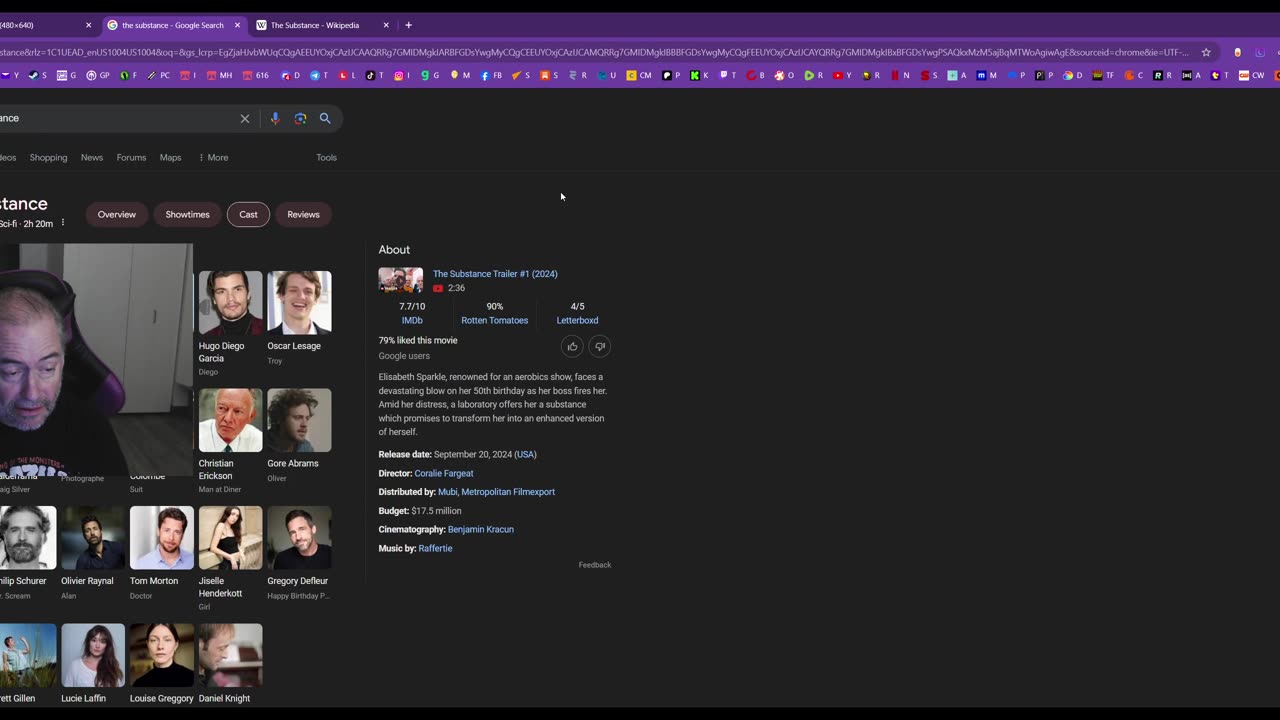Viewport: 1280px width, 720px height.
Task: Start voice search with the microphone icon
Action: click(x=275, y=118)
